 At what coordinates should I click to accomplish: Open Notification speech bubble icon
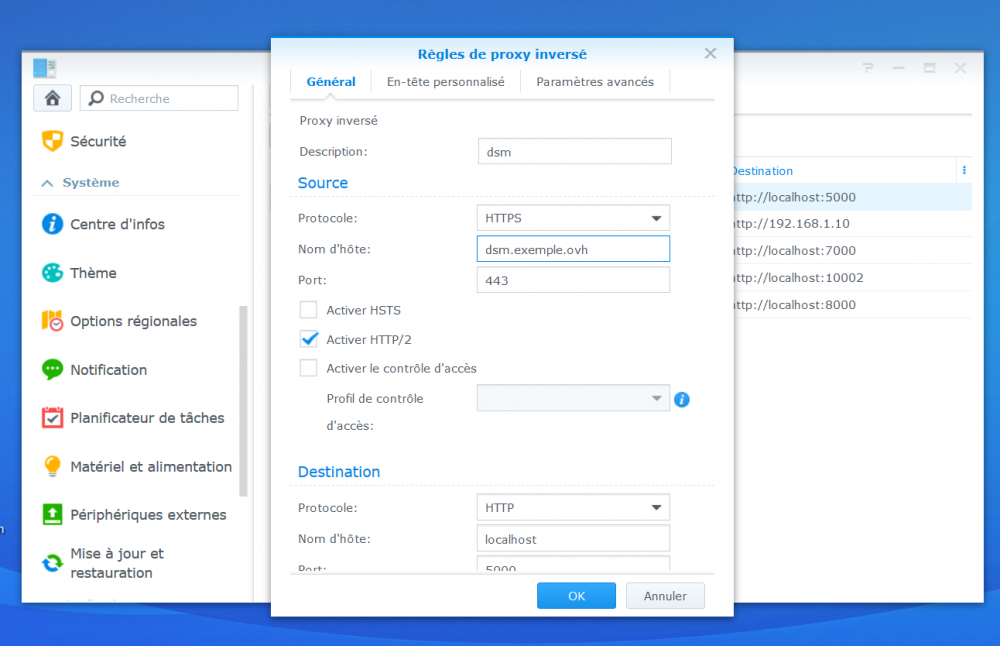tap(52, 369)
